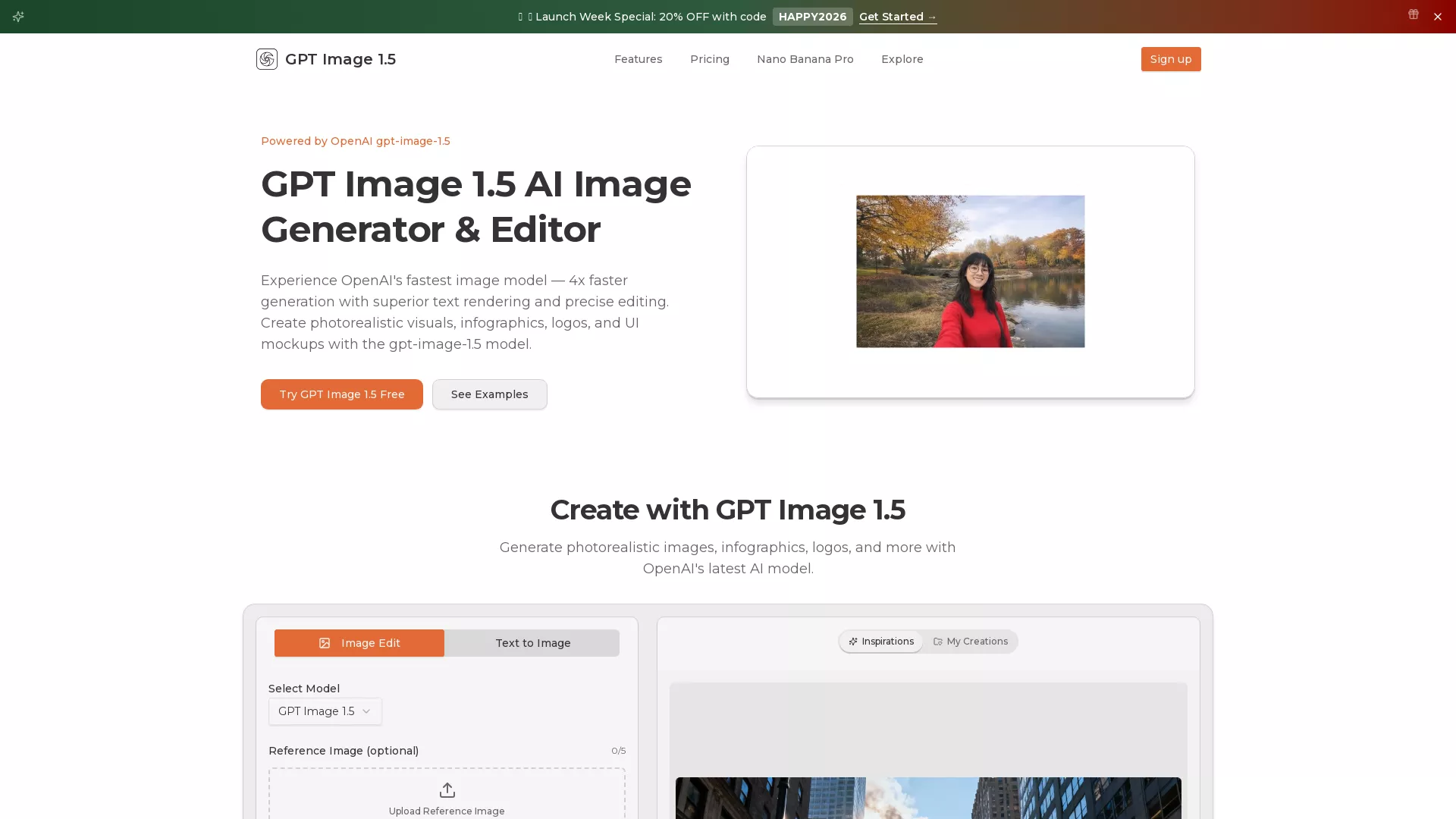This screenshot has height=819, width=1456.
Task: Click the Upload Reference Image arrow icon
Action: [x=447, y=790]
